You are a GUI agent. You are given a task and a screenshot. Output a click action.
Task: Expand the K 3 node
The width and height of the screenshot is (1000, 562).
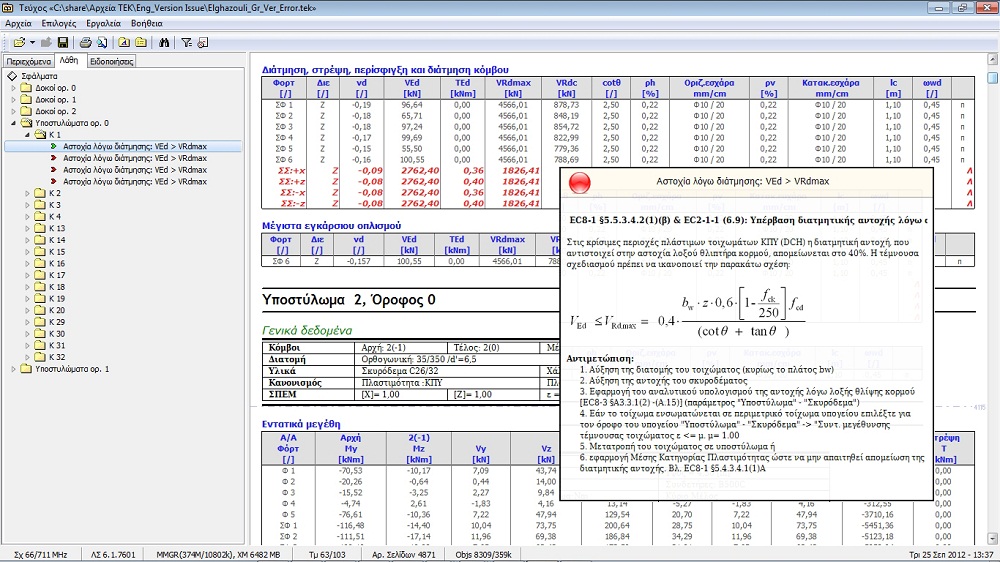(27, 205)
